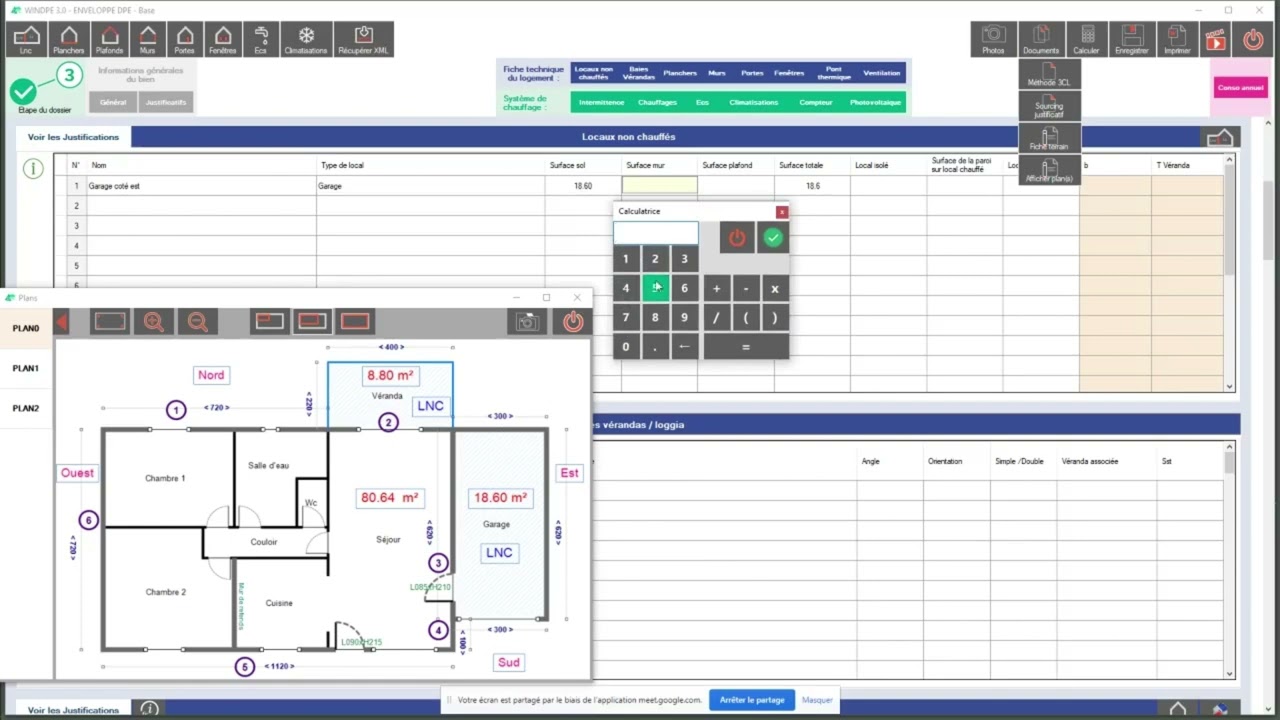The width and height of the screenshot is (1280, 720).
Task: Set Plans window to medium size layout
Action: tap(312, 321)
